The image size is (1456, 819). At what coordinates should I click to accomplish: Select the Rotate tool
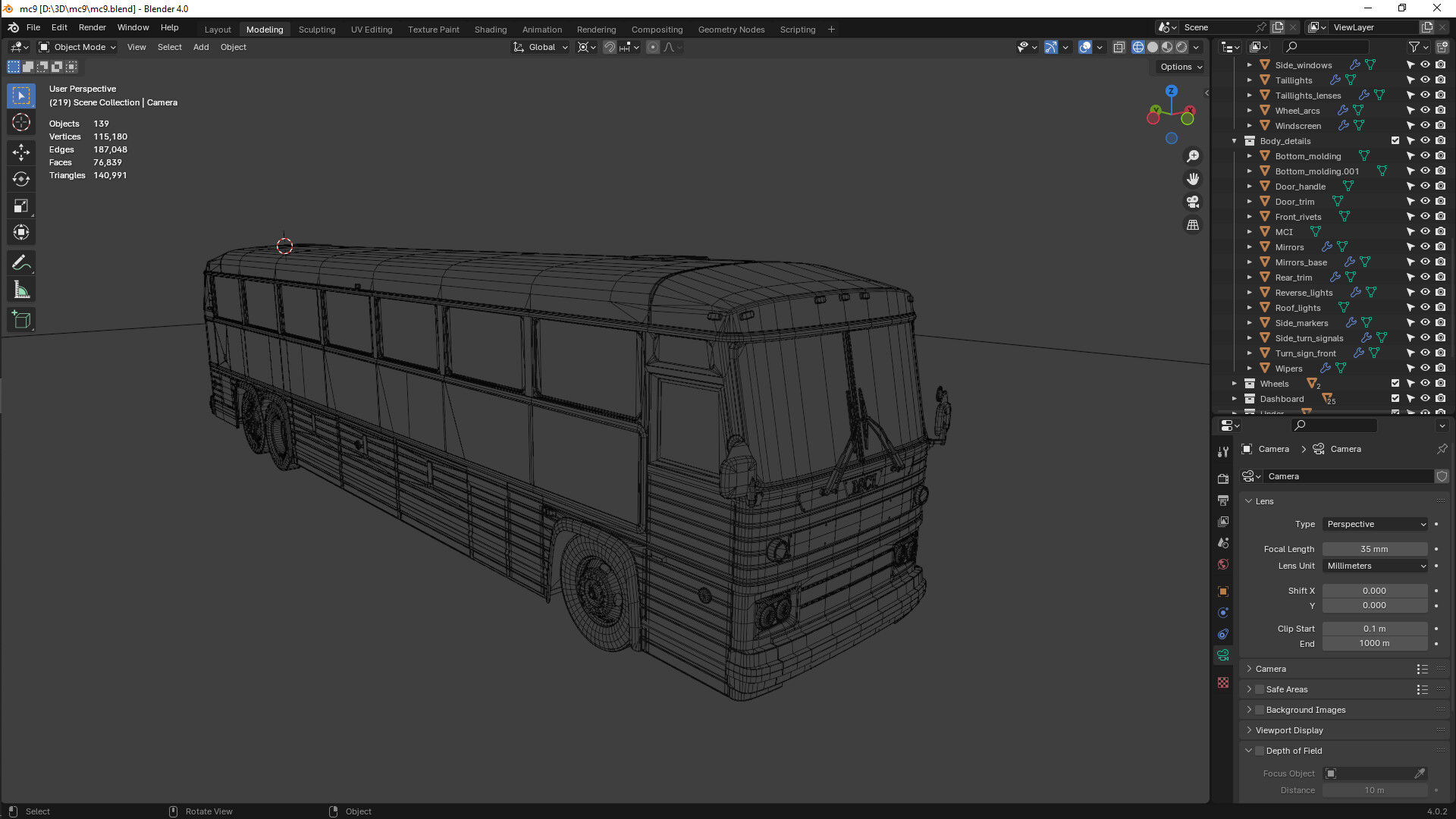(x=21, y=179)
